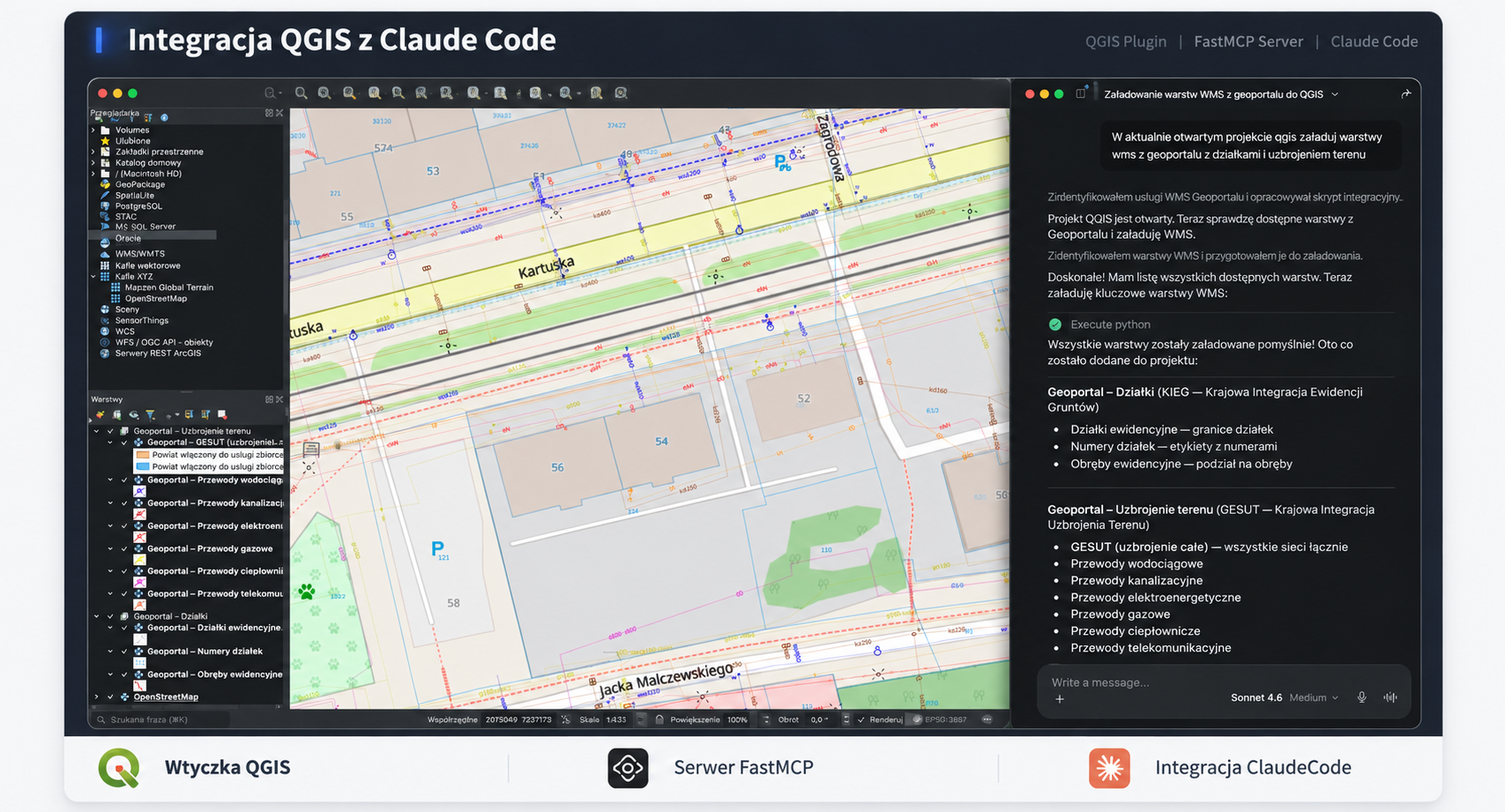1505x812 pixels.
Task: Click the Sonnet 4.6 model selector
Action: [1256, 697]
